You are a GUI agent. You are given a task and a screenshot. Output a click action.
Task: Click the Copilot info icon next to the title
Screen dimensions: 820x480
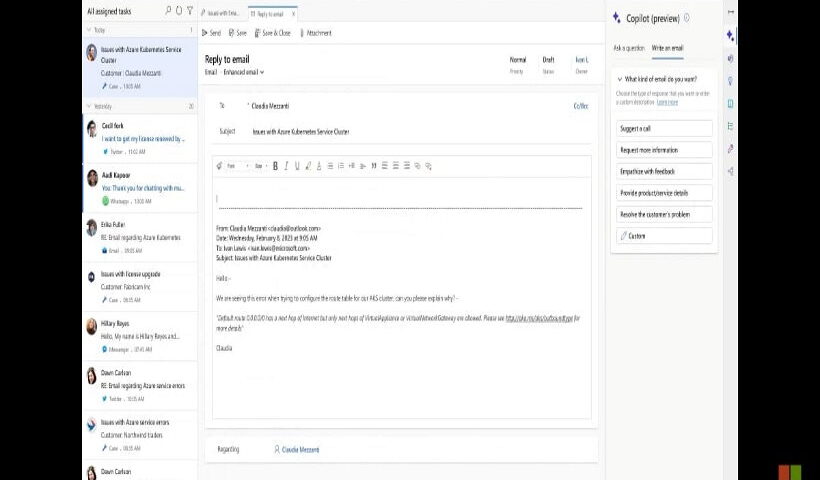[687, 18]
